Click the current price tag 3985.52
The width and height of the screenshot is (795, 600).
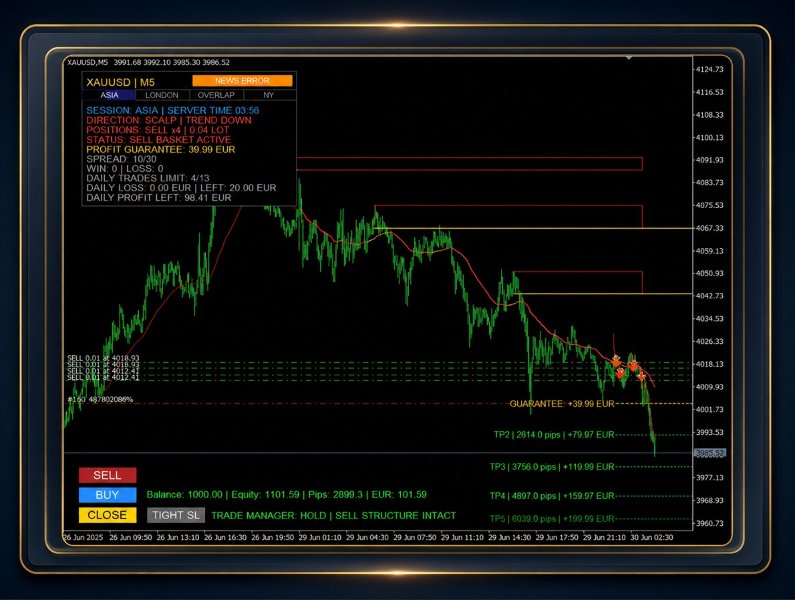710,453
